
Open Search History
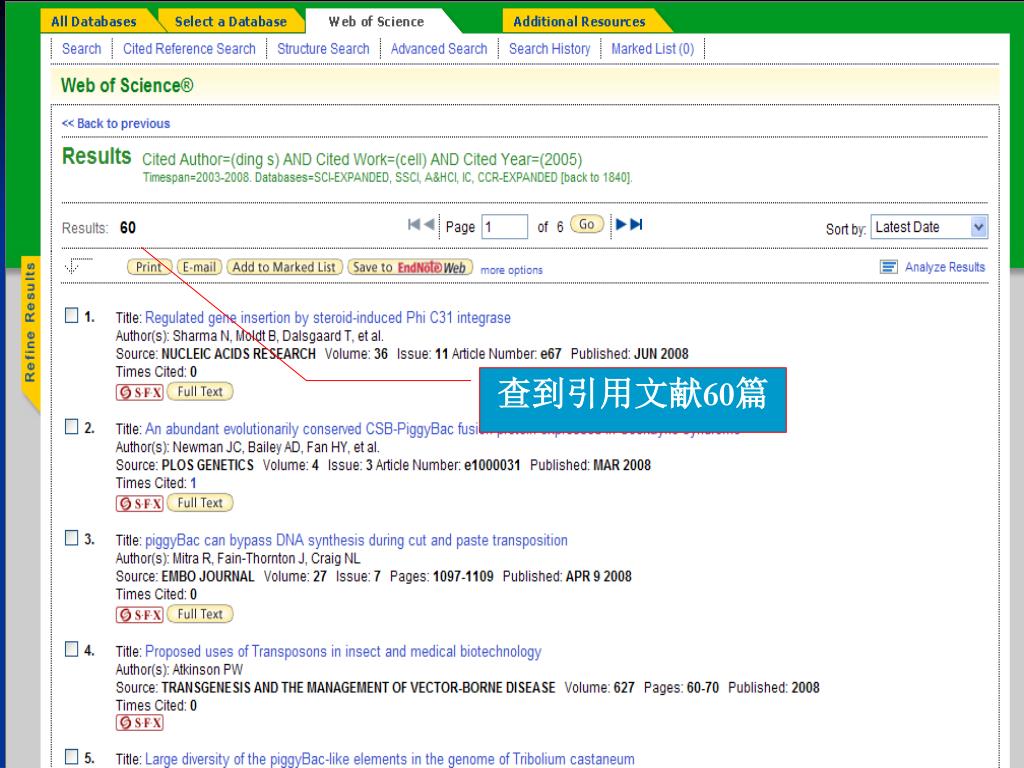click(x=549, y=49)
